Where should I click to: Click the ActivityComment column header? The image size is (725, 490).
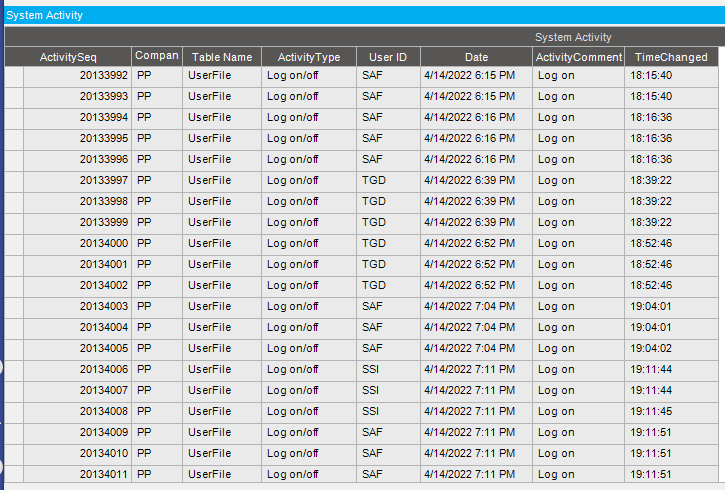[578, 57]
